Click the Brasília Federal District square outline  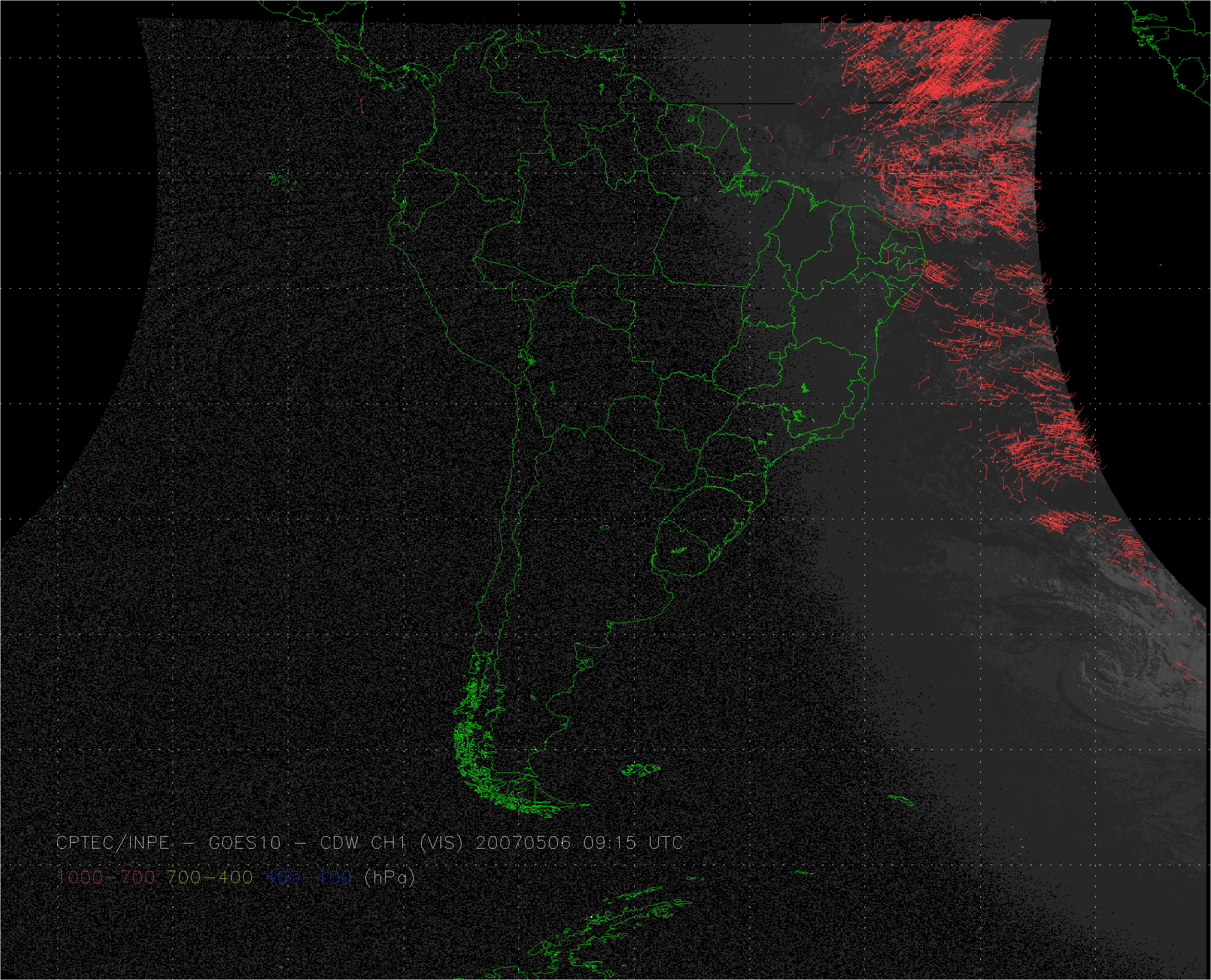775,355
